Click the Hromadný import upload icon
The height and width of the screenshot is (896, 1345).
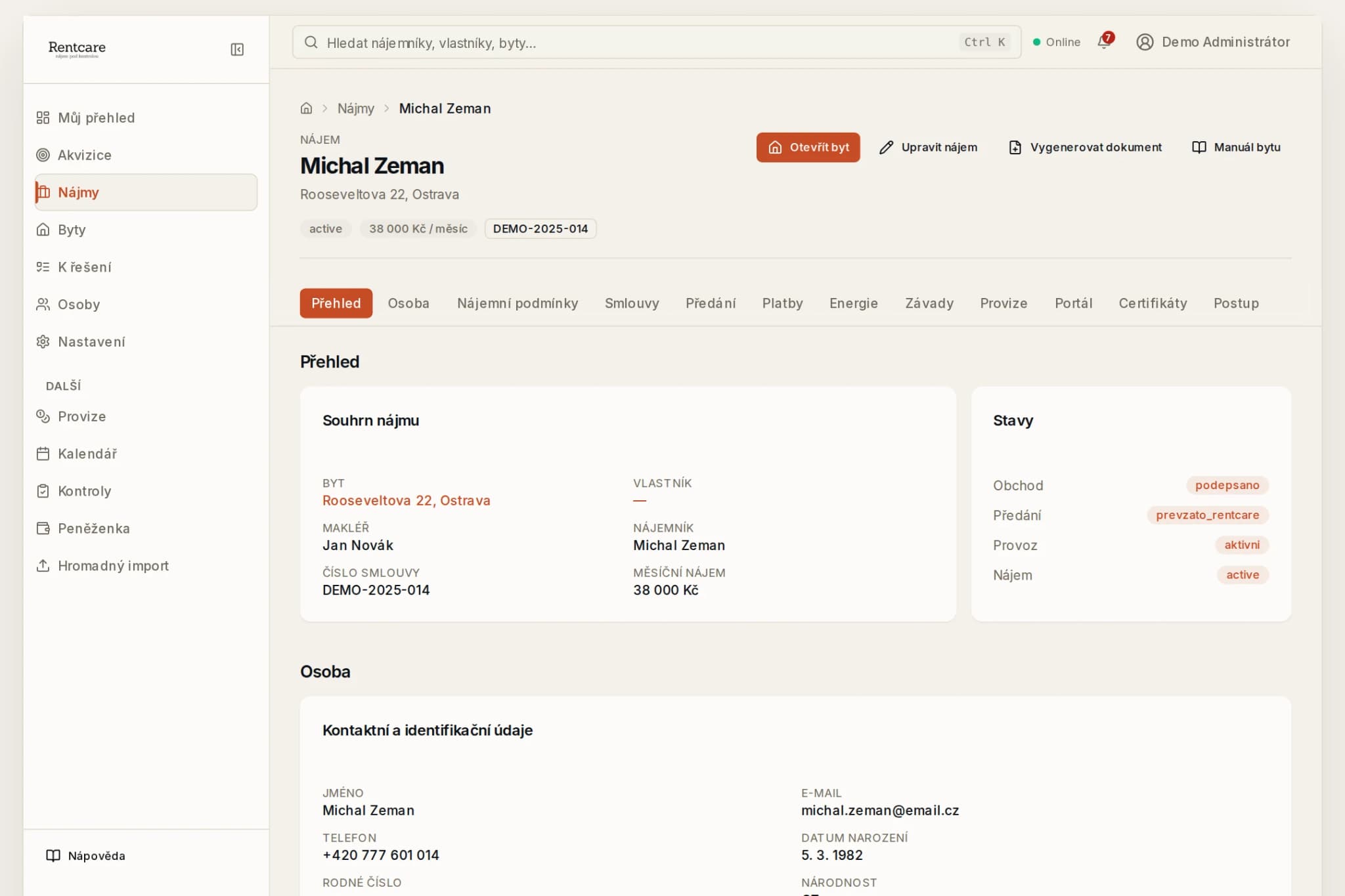[x=43, y=566]
